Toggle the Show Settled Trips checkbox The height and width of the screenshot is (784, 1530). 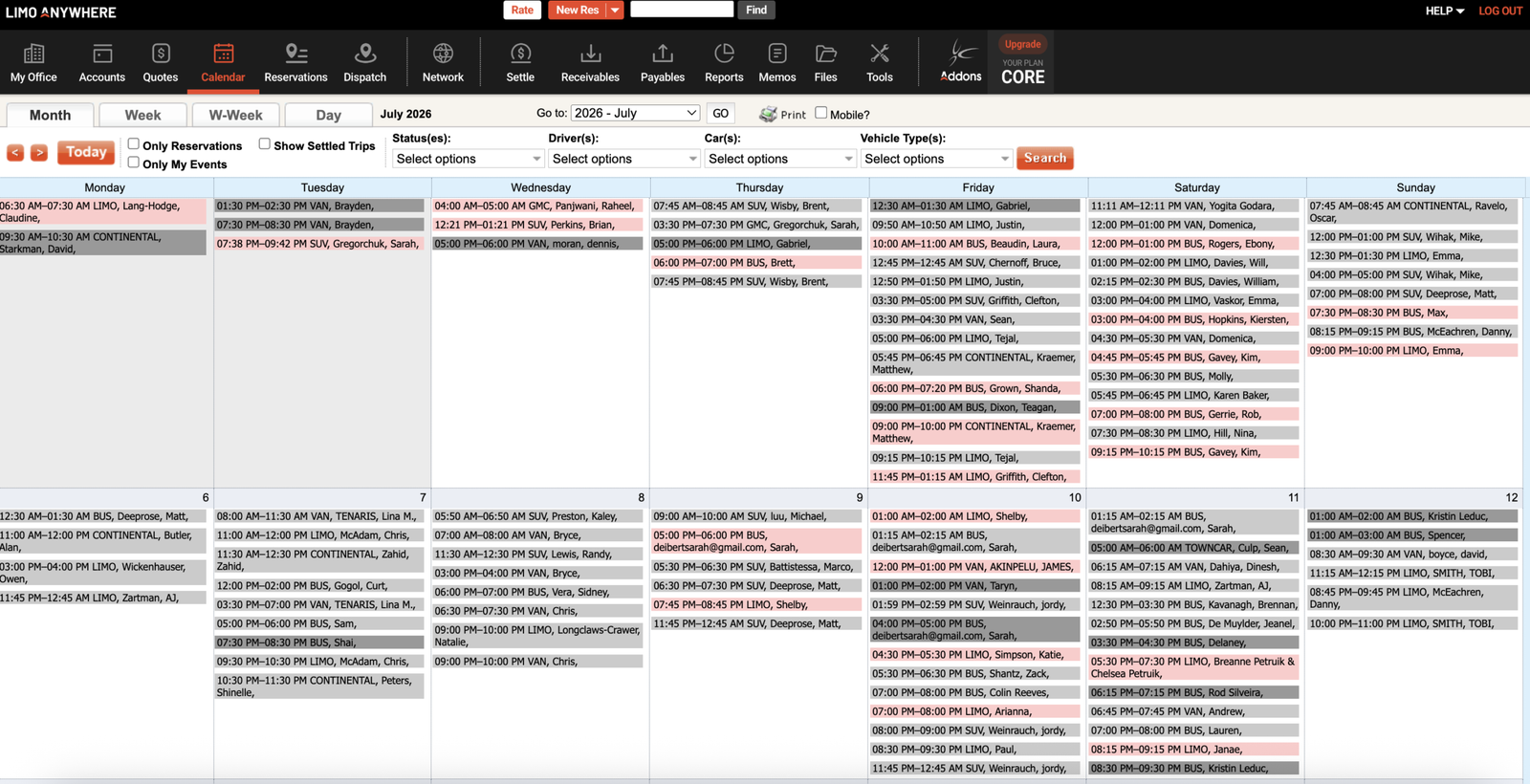tap(265, 144)
